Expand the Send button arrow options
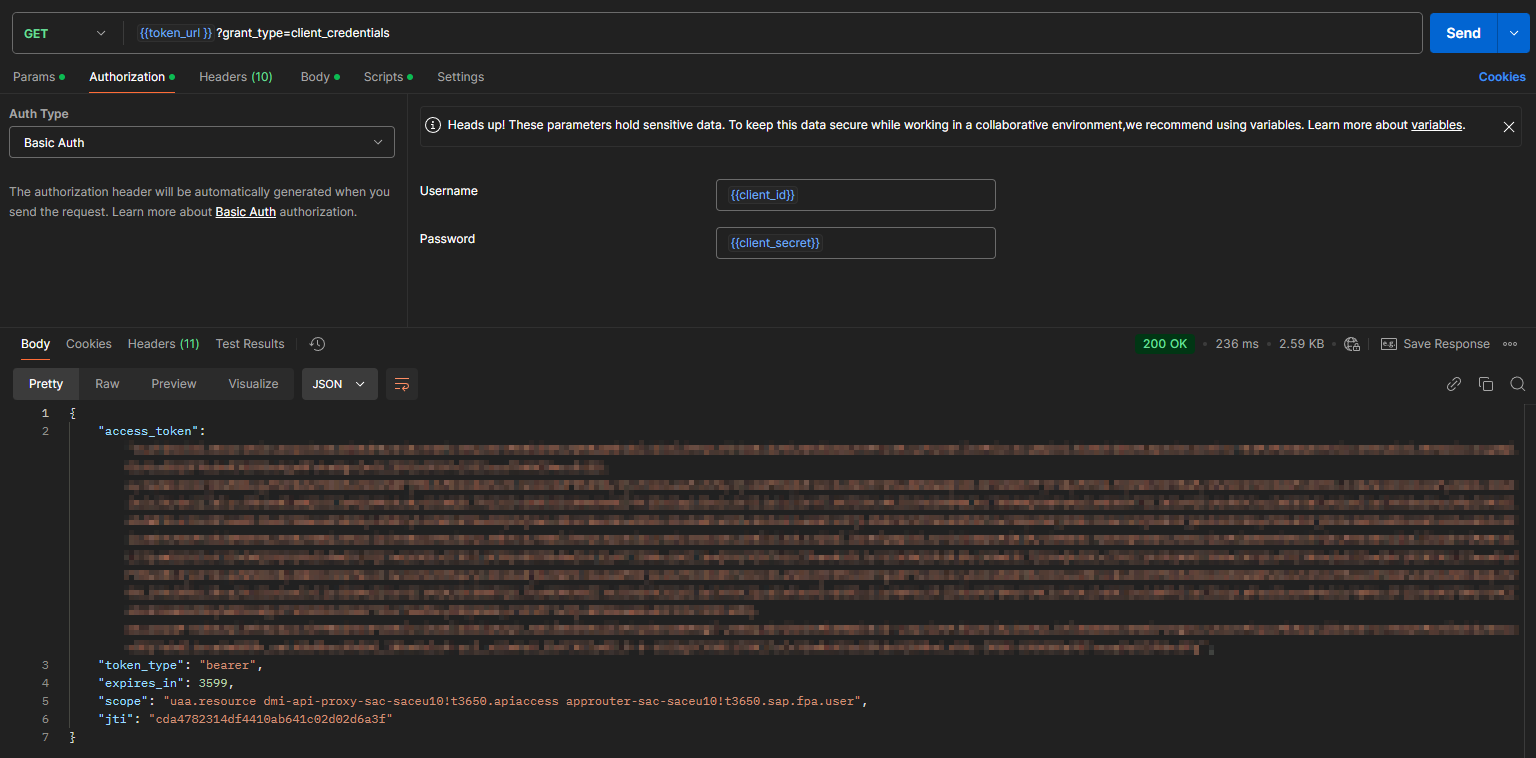Screen dimensions: 1536x758 pyautogui.click(x=1512, y=33)
